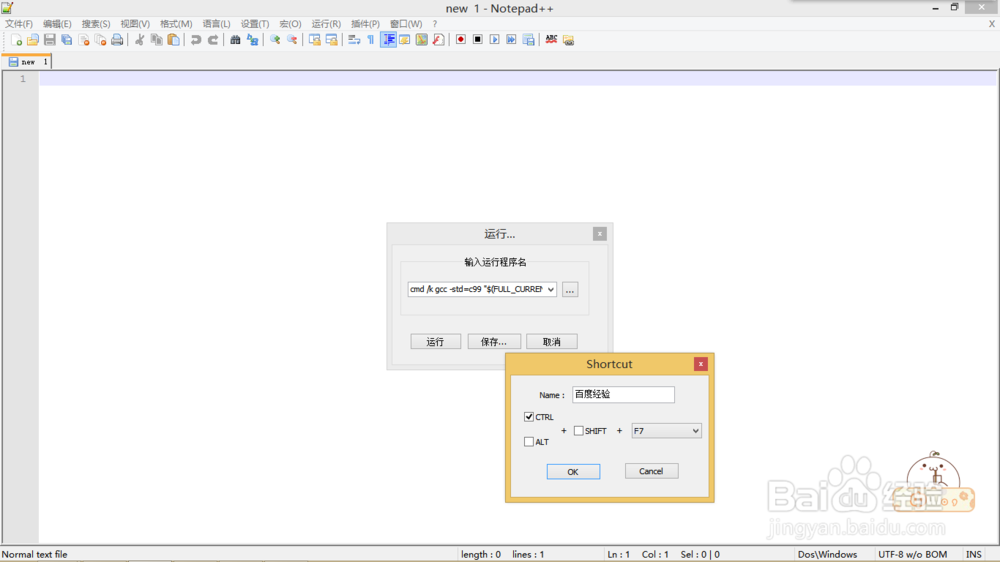Image resolution: width=1000 pixels, height=562 pixels.
Task: Click the Save recorded macro icon
Action: [x=528, y=40]
